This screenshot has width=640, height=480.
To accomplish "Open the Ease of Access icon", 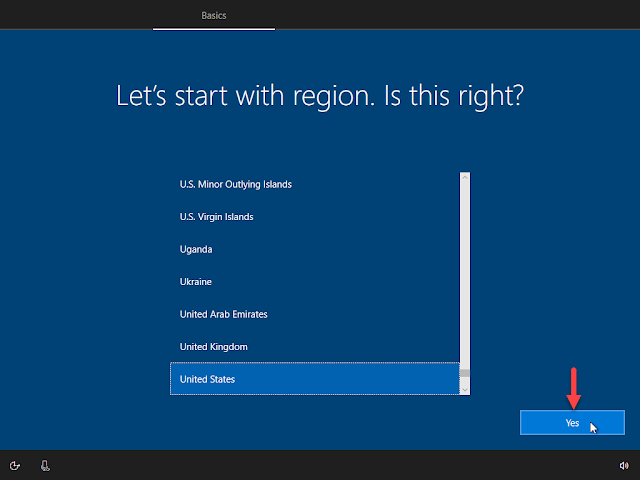I will pos(15,465).
